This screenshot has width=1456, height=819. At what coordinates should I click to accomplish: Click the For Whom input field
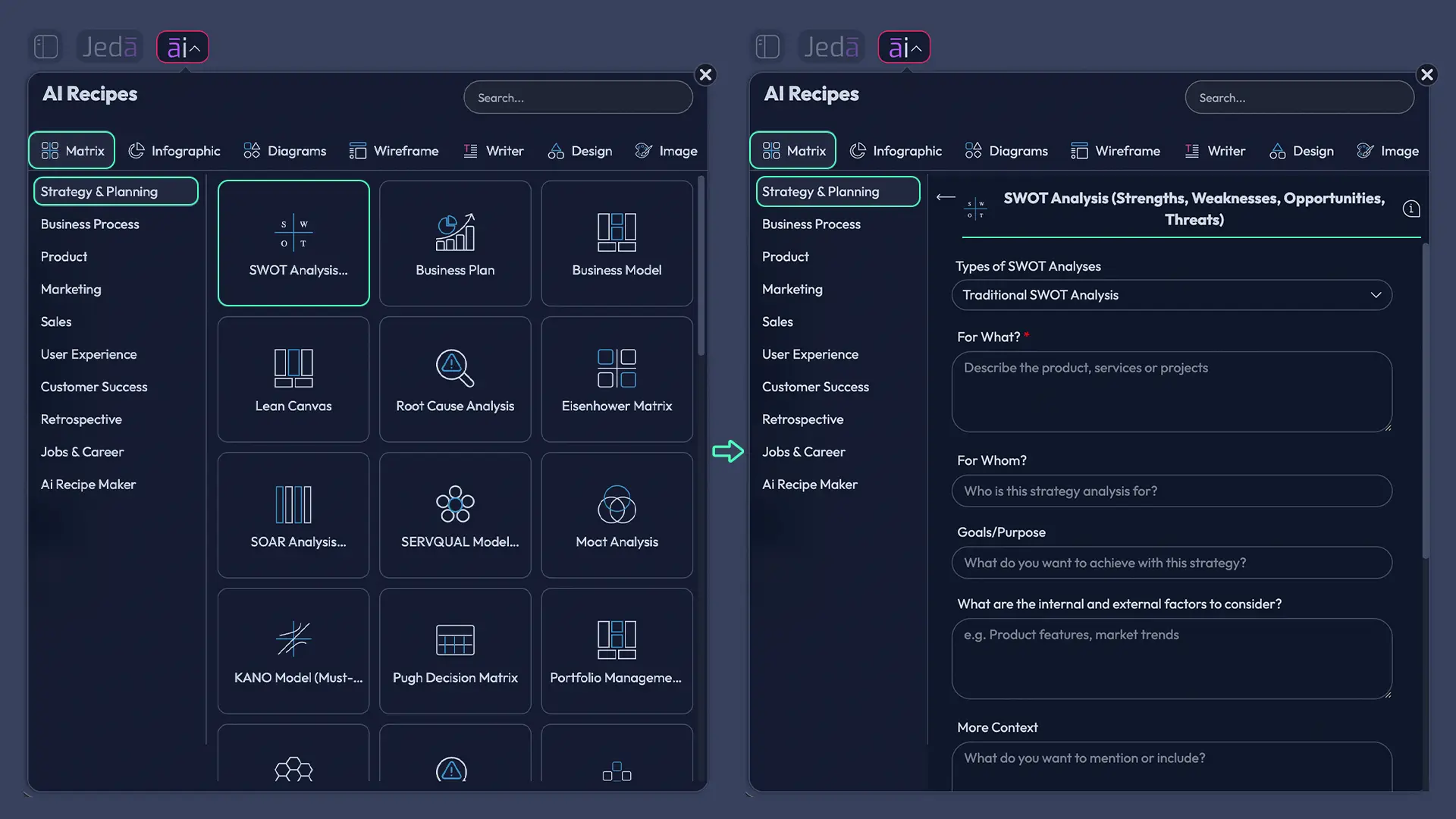point(1172,491)
